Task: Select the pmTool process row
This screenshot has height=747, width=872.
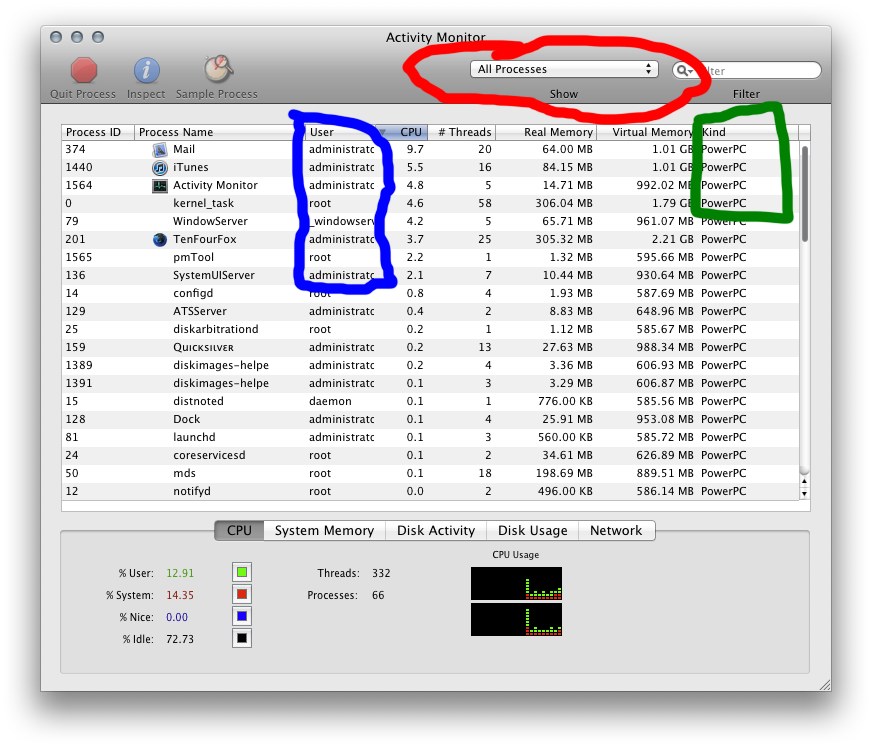Action: (430, 258)
